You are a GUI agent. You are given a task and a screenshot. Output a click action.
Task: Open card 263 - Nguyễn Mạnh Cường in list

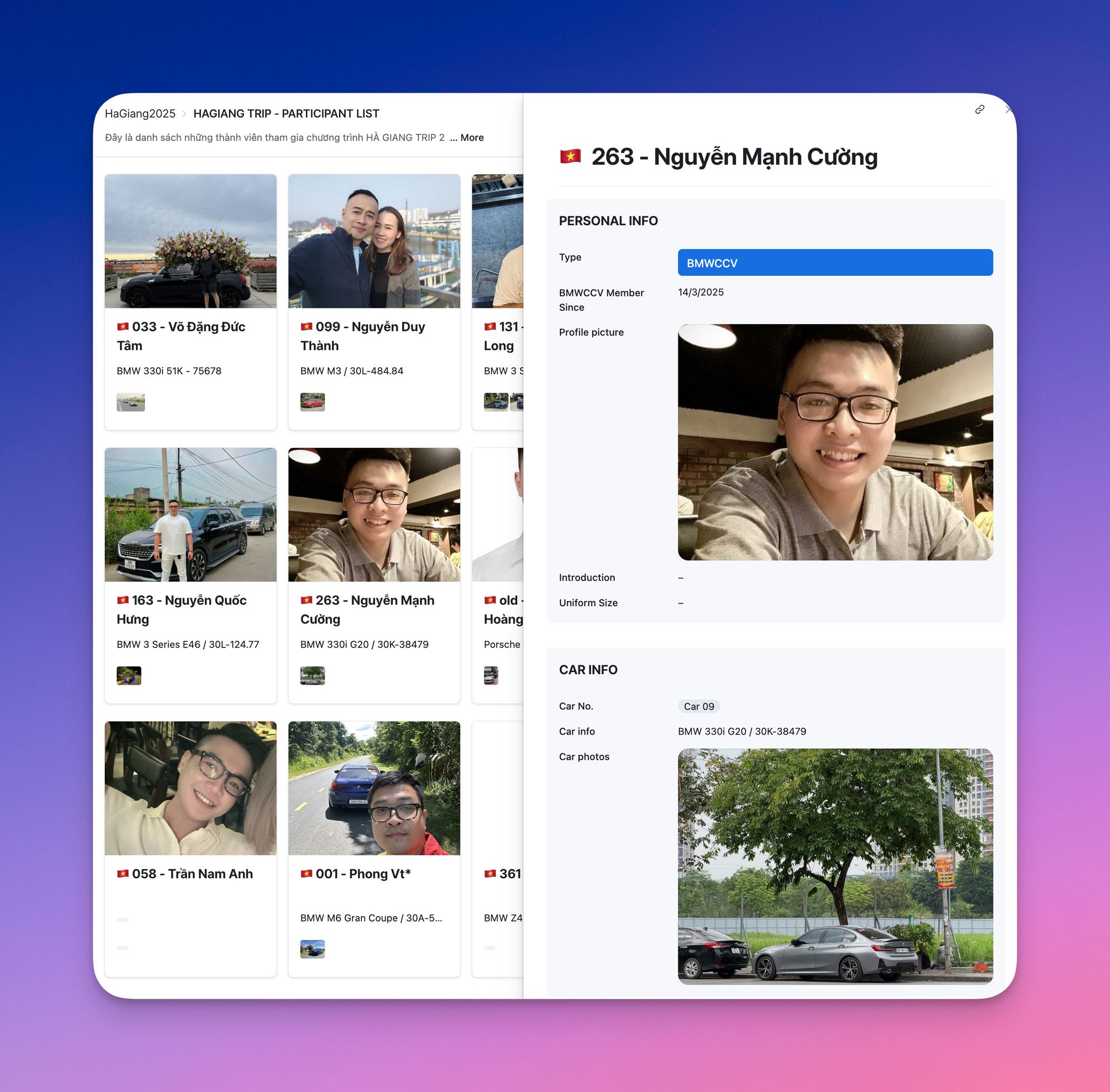[x=374, y=575]
